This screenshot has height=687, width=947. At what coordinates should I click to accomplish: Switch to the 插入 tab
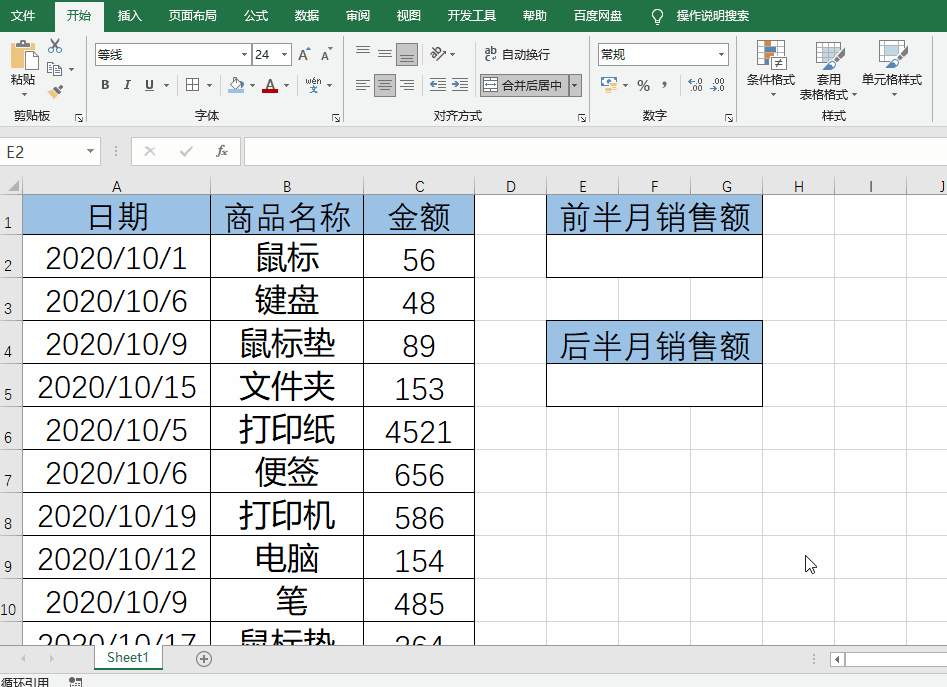click(129, 16)
